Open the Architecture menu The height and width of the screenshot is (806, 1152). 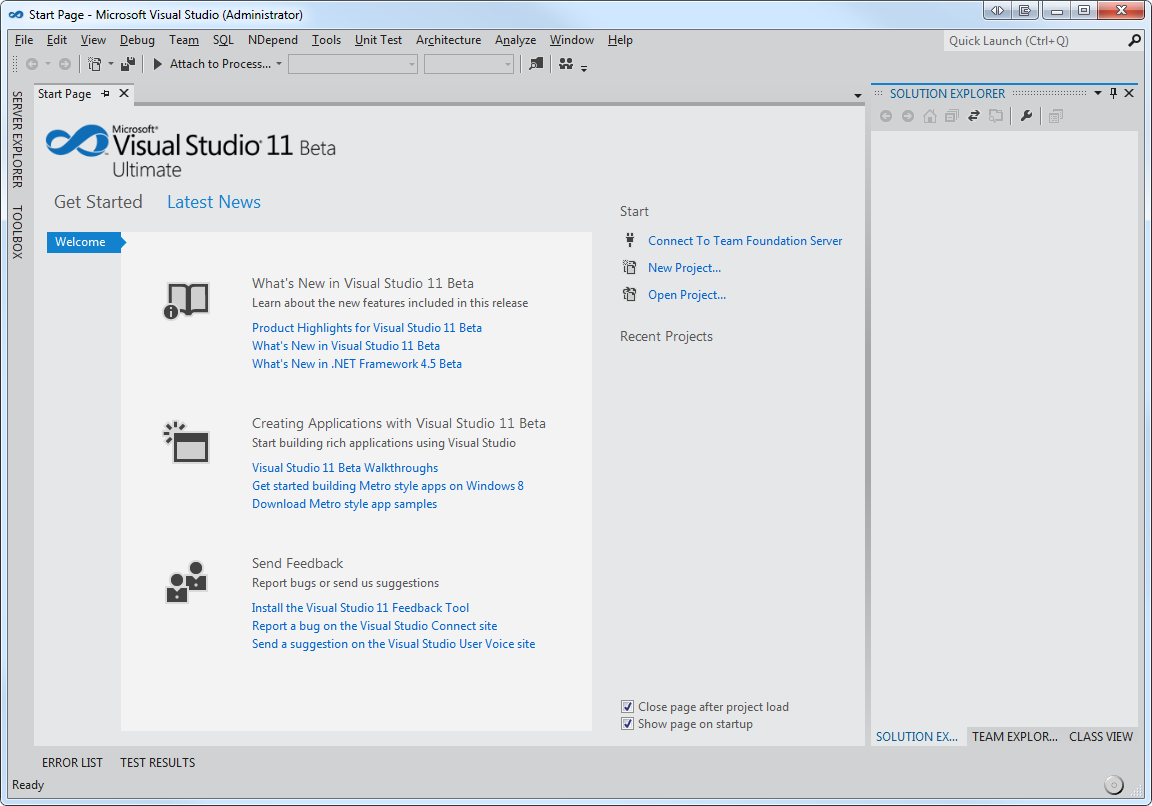448,40
